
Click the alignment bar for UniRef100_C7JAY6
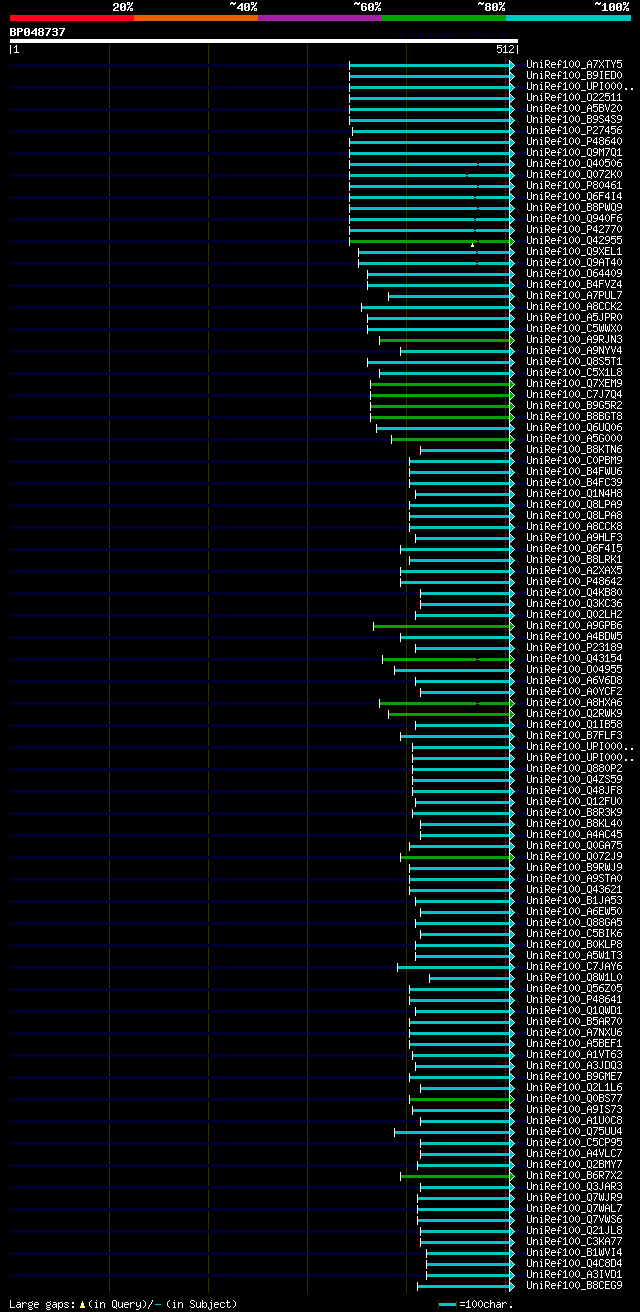[x=456, y=966]
